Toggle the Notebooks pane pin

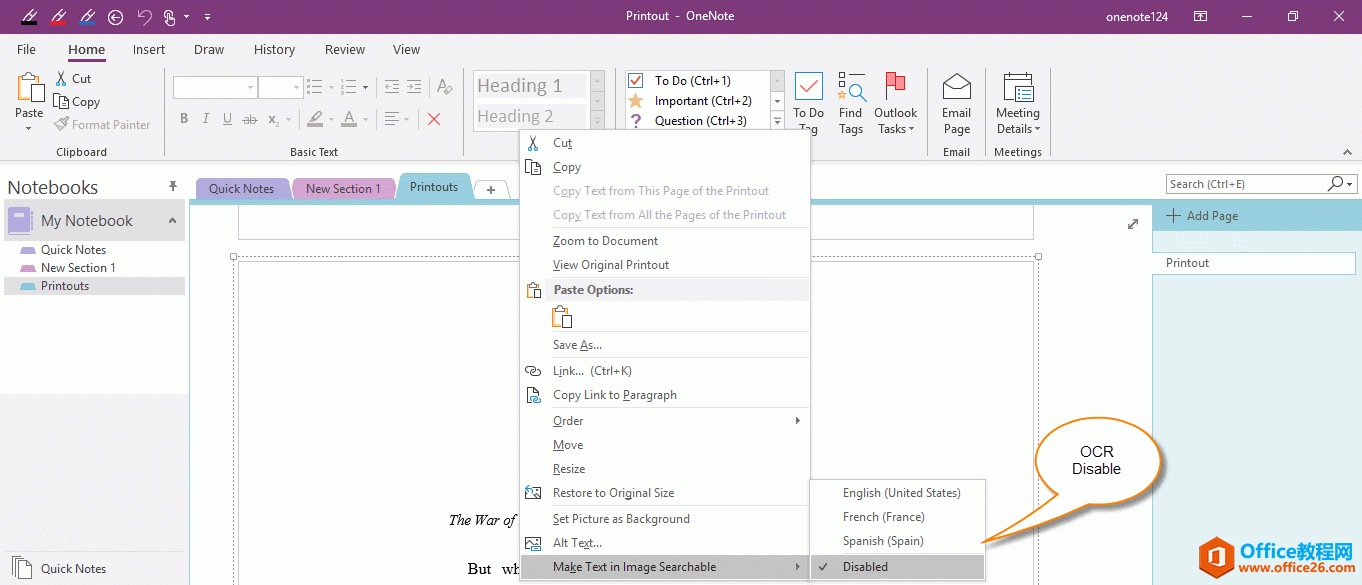(x=172, y=185)
